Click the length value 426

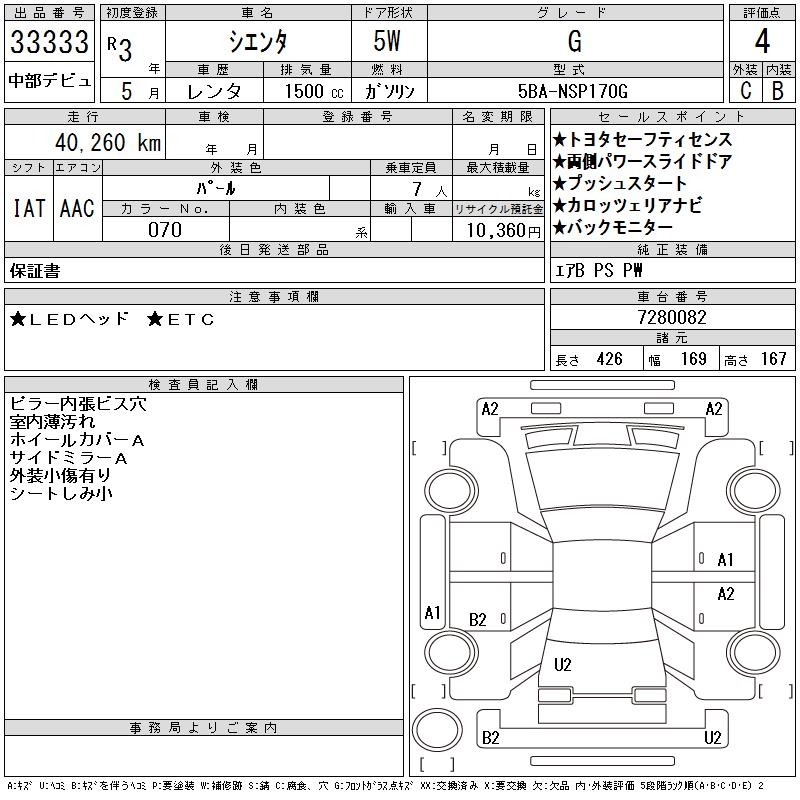(610, 359)
